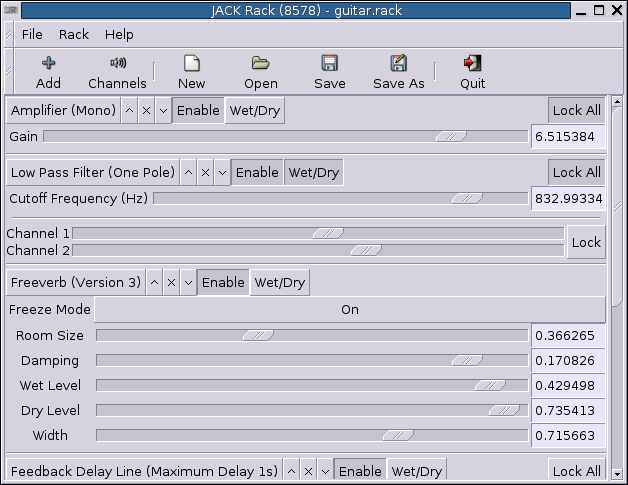Click the Save As toolbar icon
This screenshot has height=485, width=628.
click(398, 64)
